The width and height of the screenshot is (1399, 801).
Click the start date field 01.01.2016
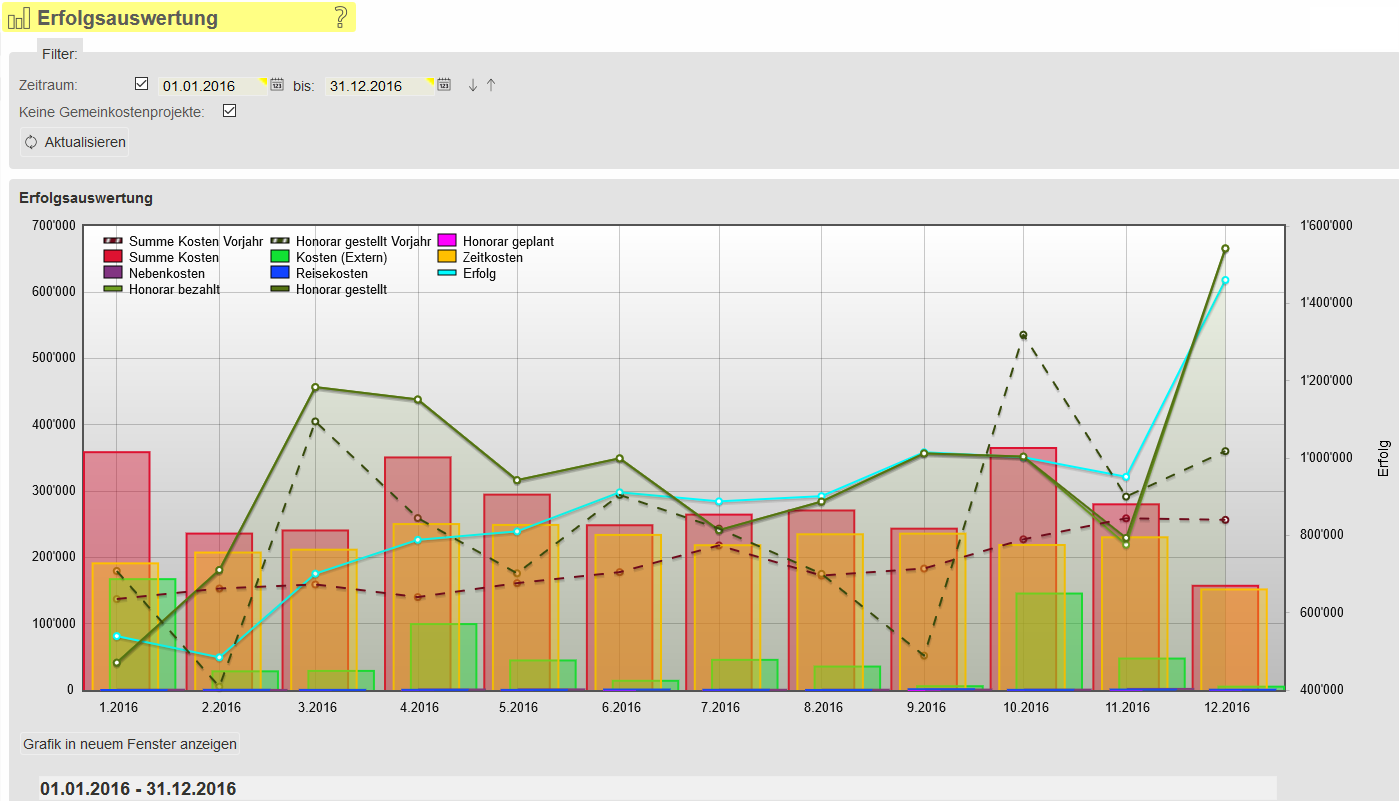(x=210, y=86)
